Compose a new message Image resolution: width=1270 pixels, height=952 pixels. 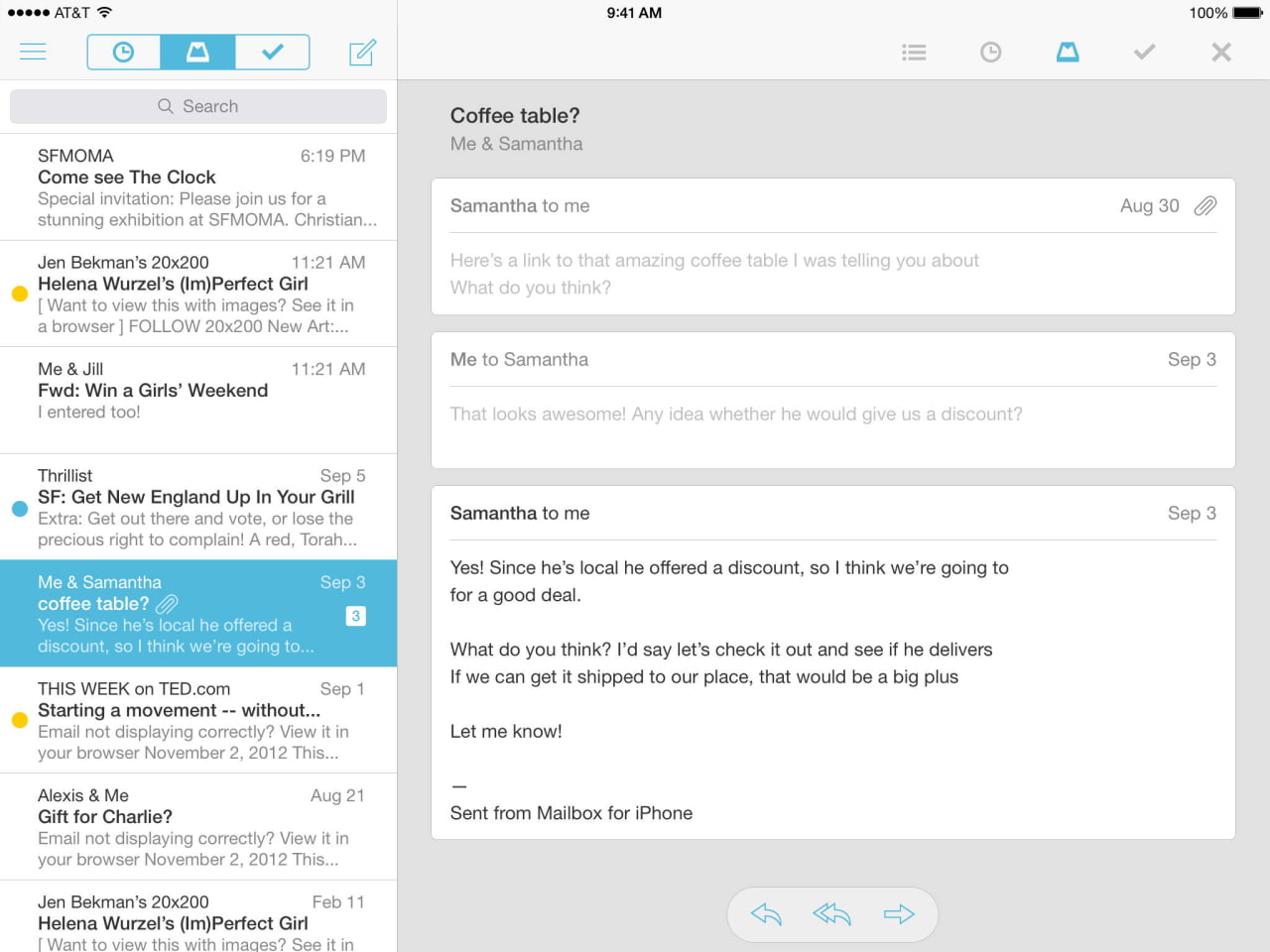(x=362, y=52)
